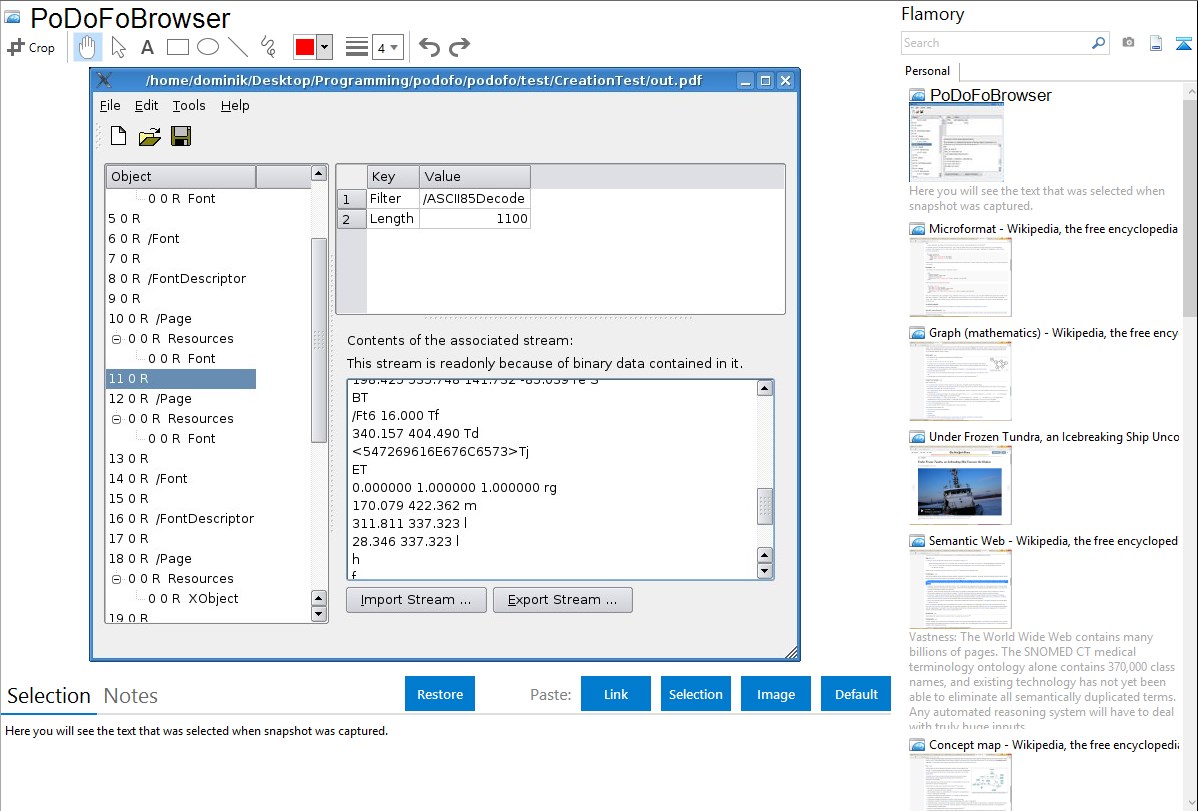Open the Under Frozen Tundra ship thumbnail
1198x811 pixels.
pyautogui.click(x=960, y=485)
